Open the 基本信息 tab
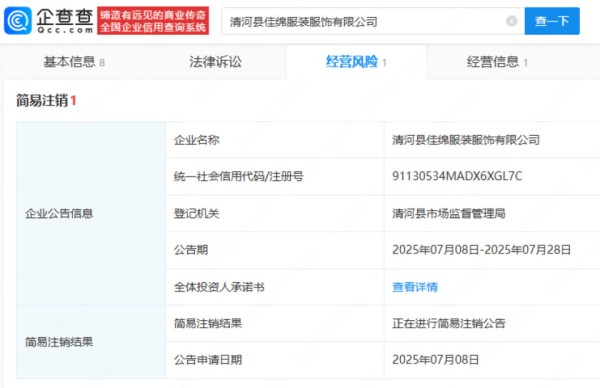This screenshot has width=600, height=388. pyautogui.click(x=74, y=62)
